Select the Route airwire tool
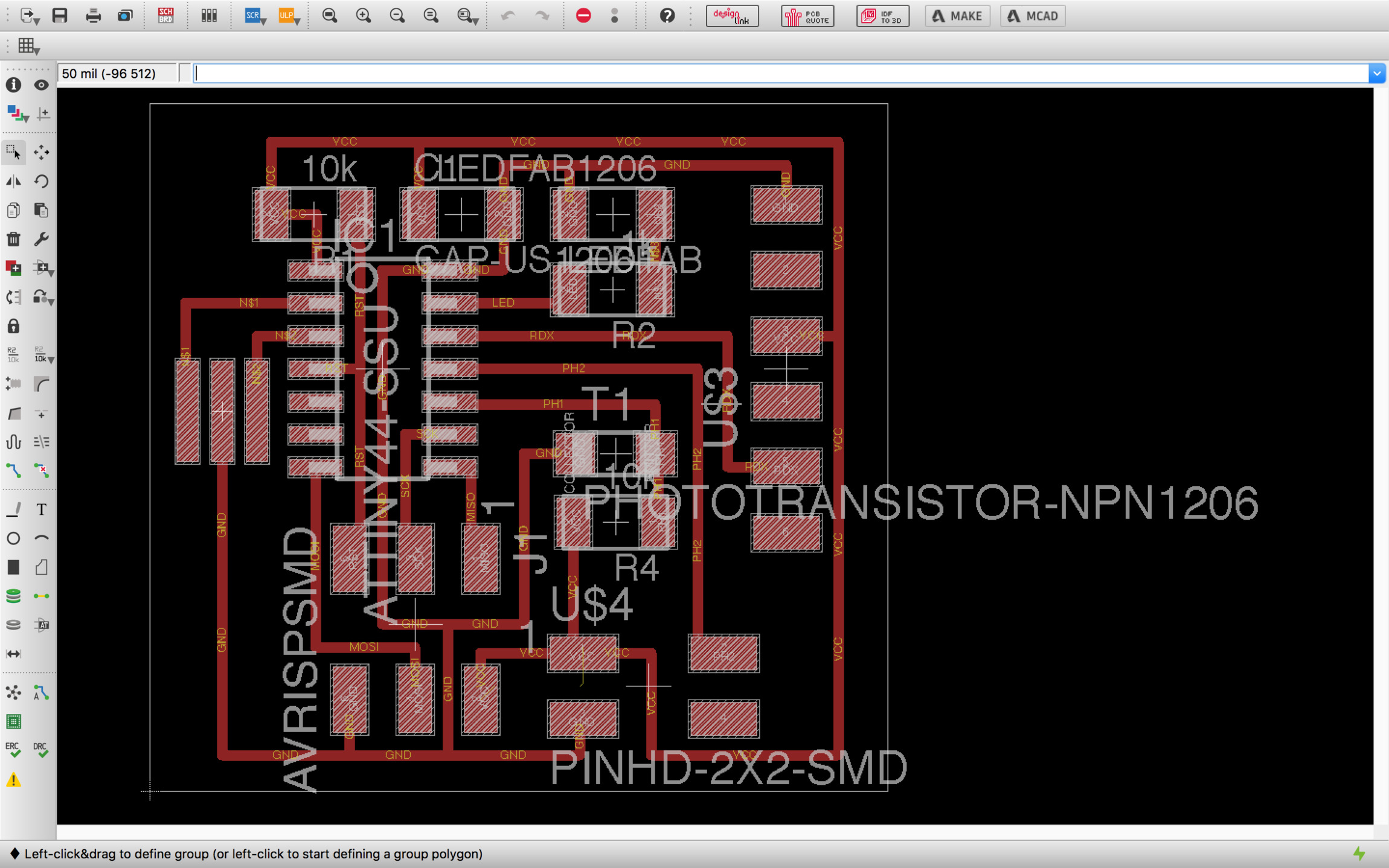The image size is (1389, 868). [13, 471]
